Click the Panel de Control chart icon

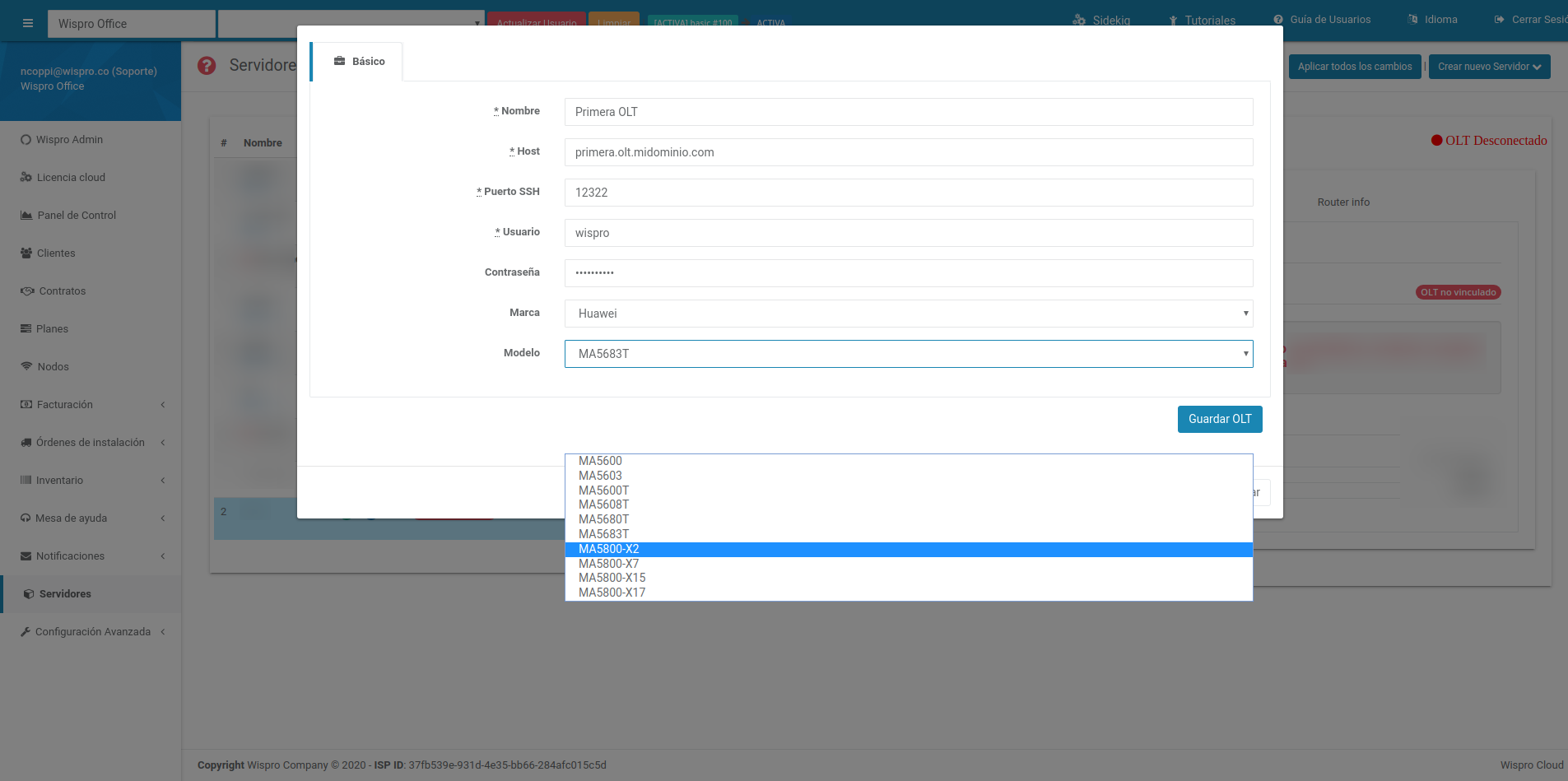(26, 216)
